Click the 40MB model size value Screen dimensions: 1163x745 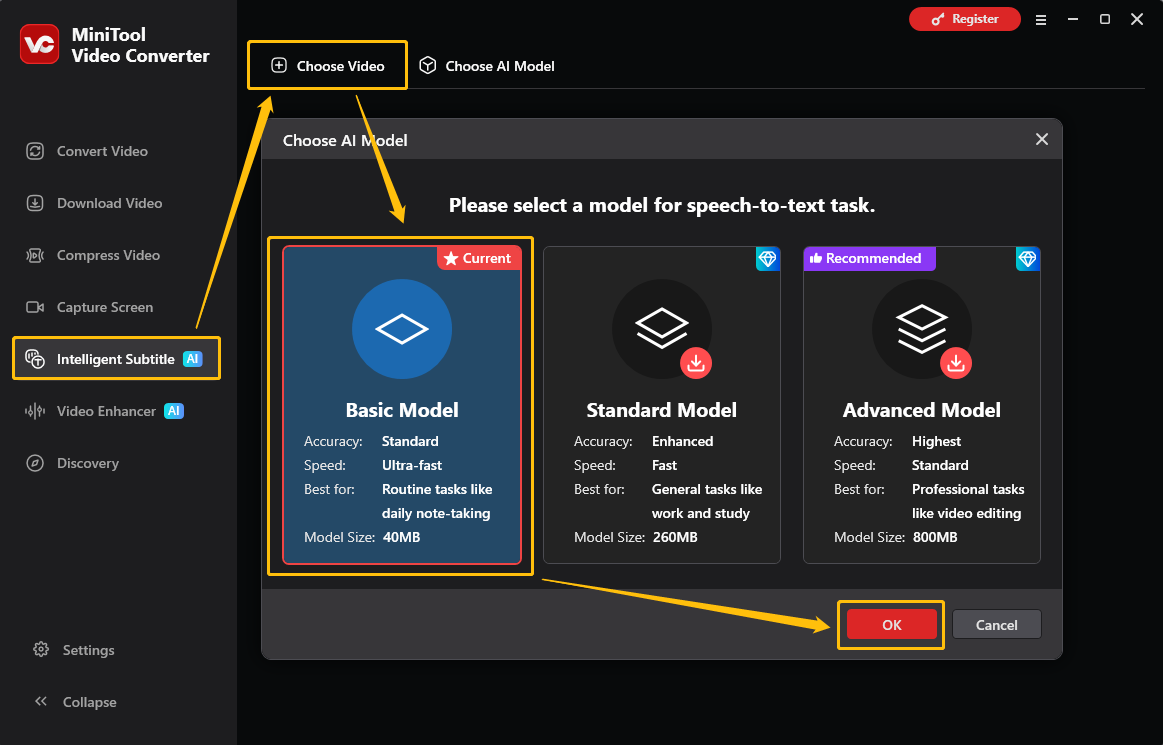pyautogui.click(x=401, y=537)
